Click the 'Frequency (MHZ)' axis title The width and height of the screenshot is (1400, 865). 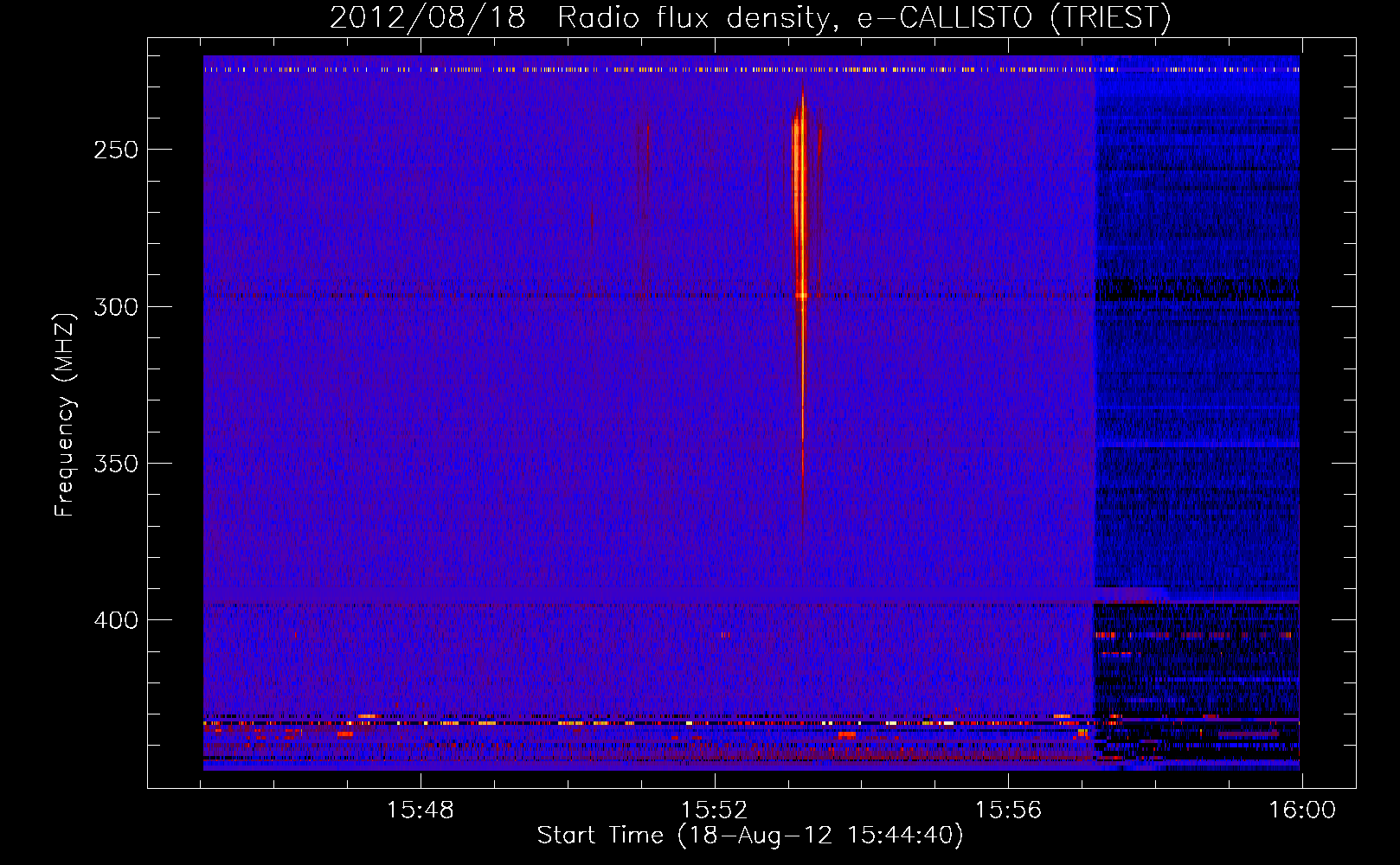pos(66,414)
